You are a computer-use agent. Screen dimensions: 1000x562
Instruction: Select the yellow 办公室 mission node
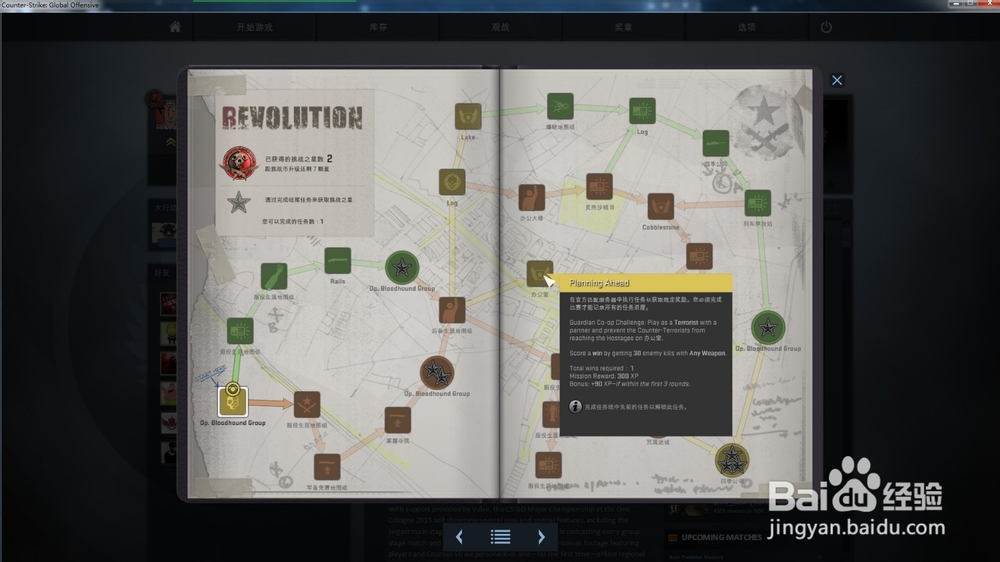click(x=538, y=273)
